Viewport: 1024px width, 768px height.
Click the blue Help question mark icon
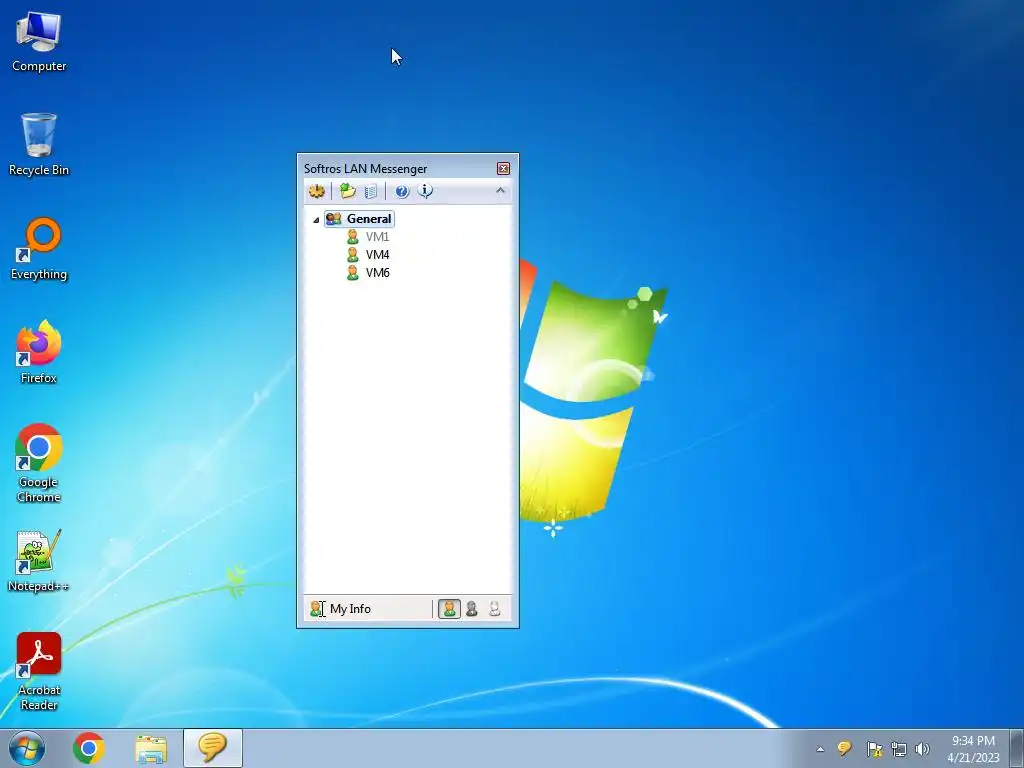(402, 191)
